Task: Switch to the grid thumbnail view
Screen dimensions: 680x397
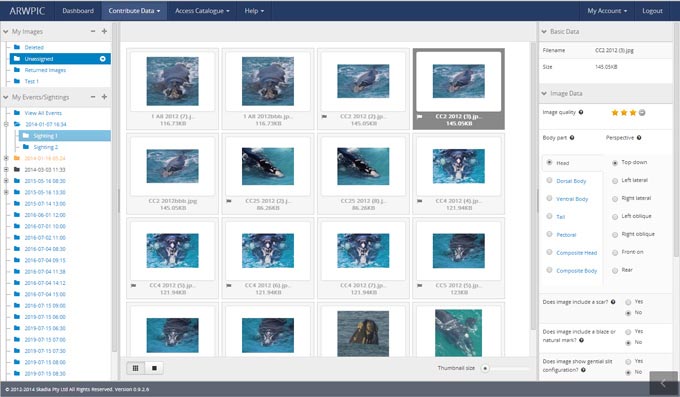Action: [x=136, y=368]
